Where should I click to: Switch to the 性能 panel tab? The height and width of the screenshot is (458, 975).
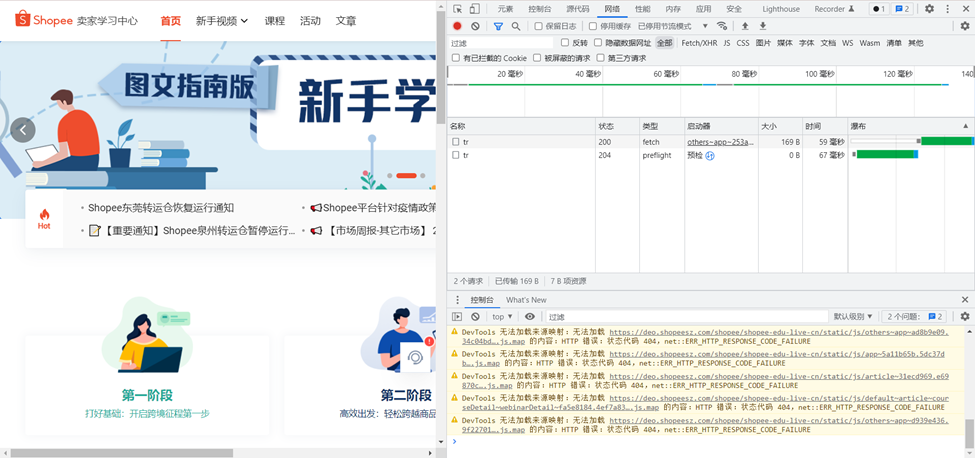coord(642,9)
